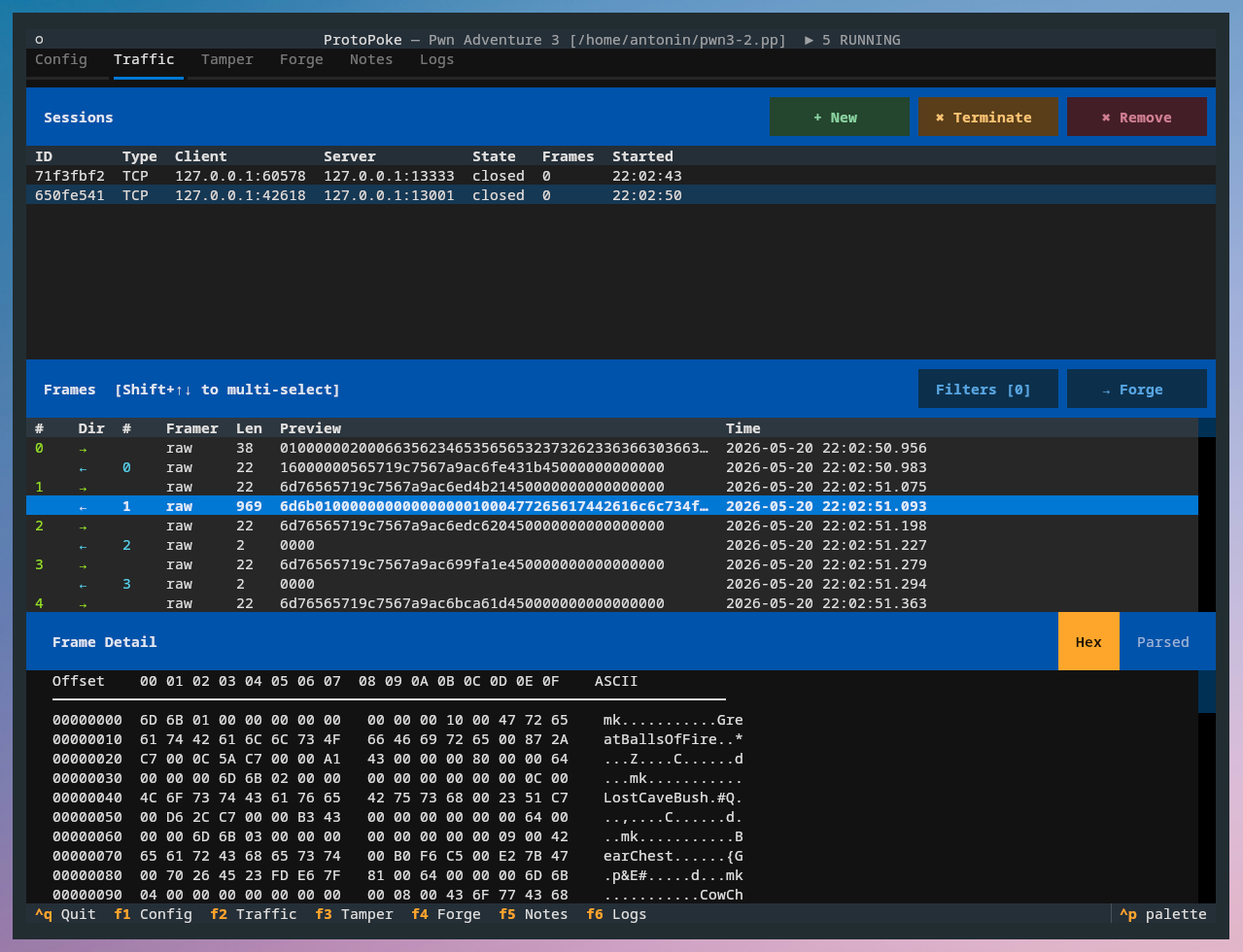Open the Logs tab
Viewport: 1243px width, 952px height.
(x=437, y=59)
